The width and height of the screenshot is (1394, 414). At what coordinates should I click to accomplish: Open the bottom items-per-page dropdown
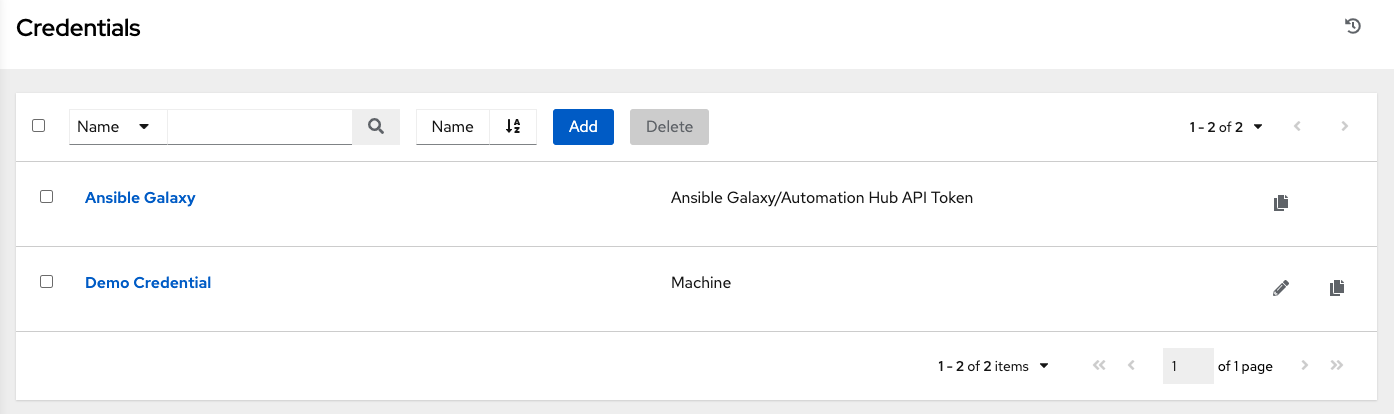pos(993,366)
